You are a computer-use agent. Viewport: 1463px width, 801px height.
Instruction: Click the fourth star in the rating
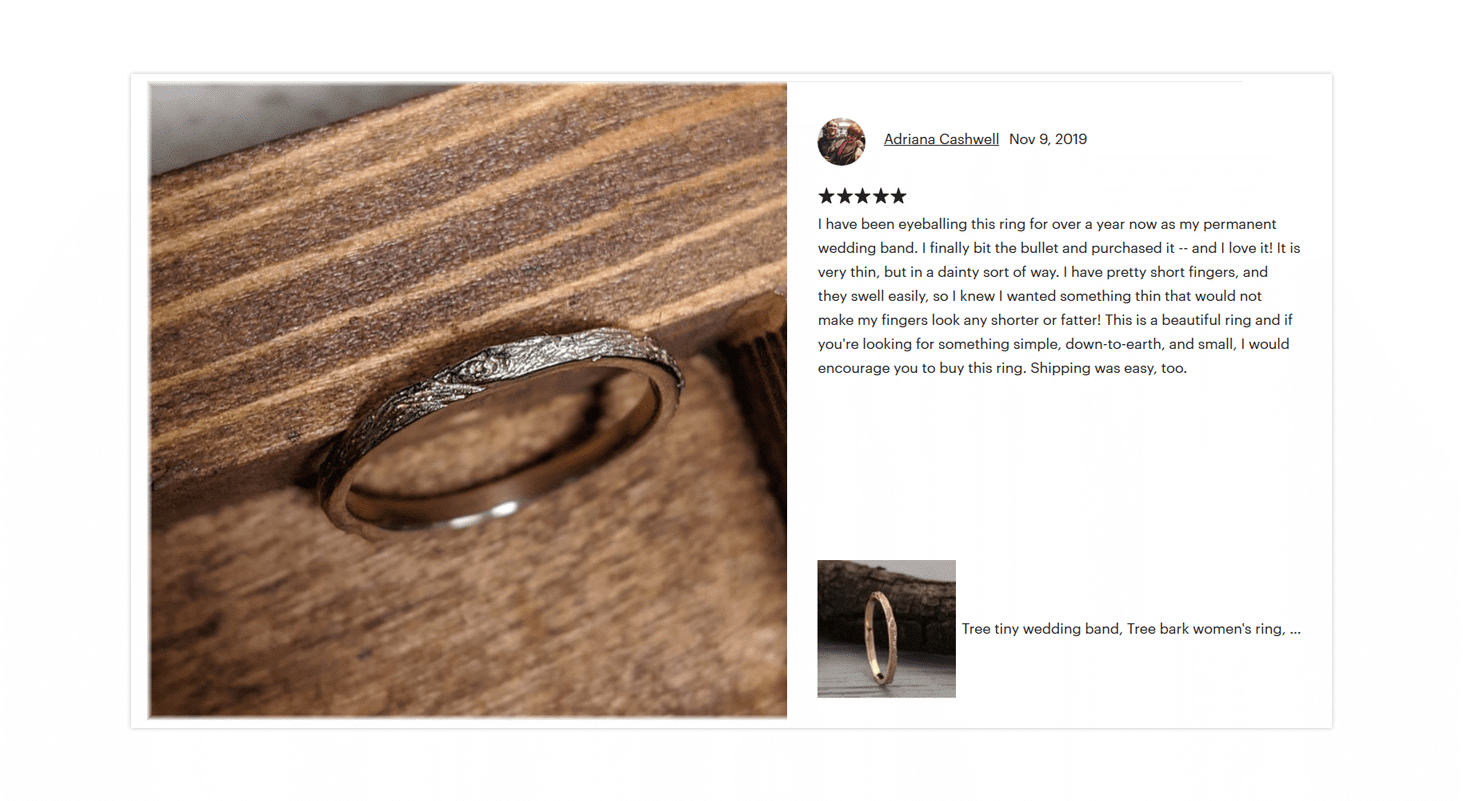[x=880, y=196]
